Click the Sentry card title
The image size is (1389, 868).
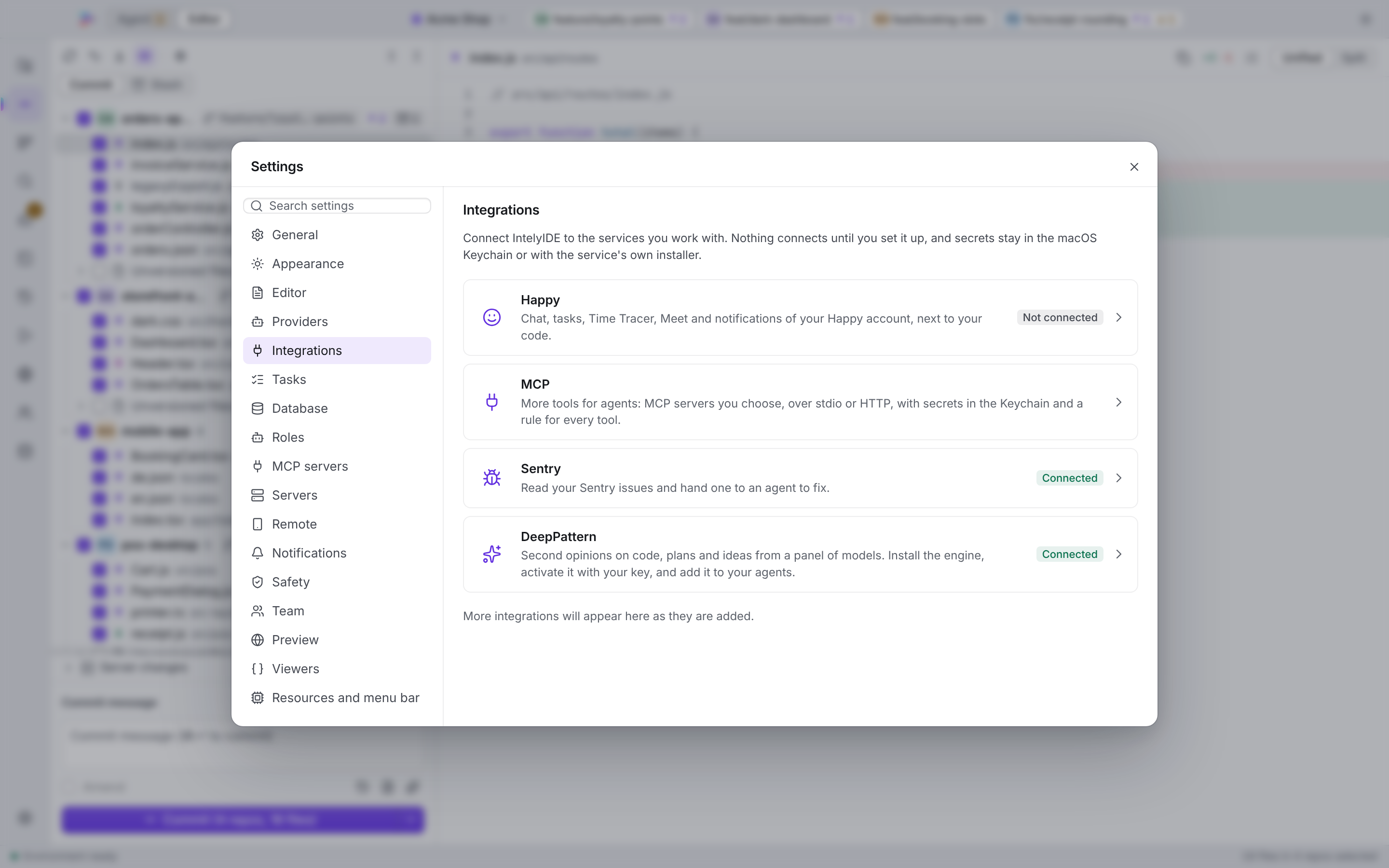pos(541,468)
